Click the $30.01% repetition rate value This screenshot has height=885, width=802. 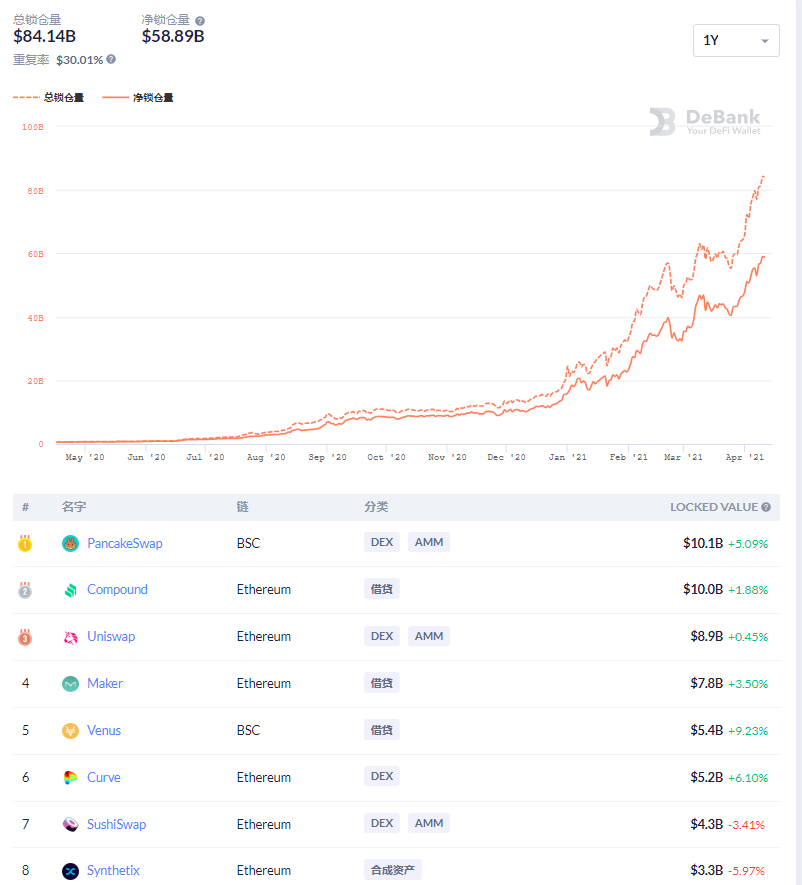point(80,60)
